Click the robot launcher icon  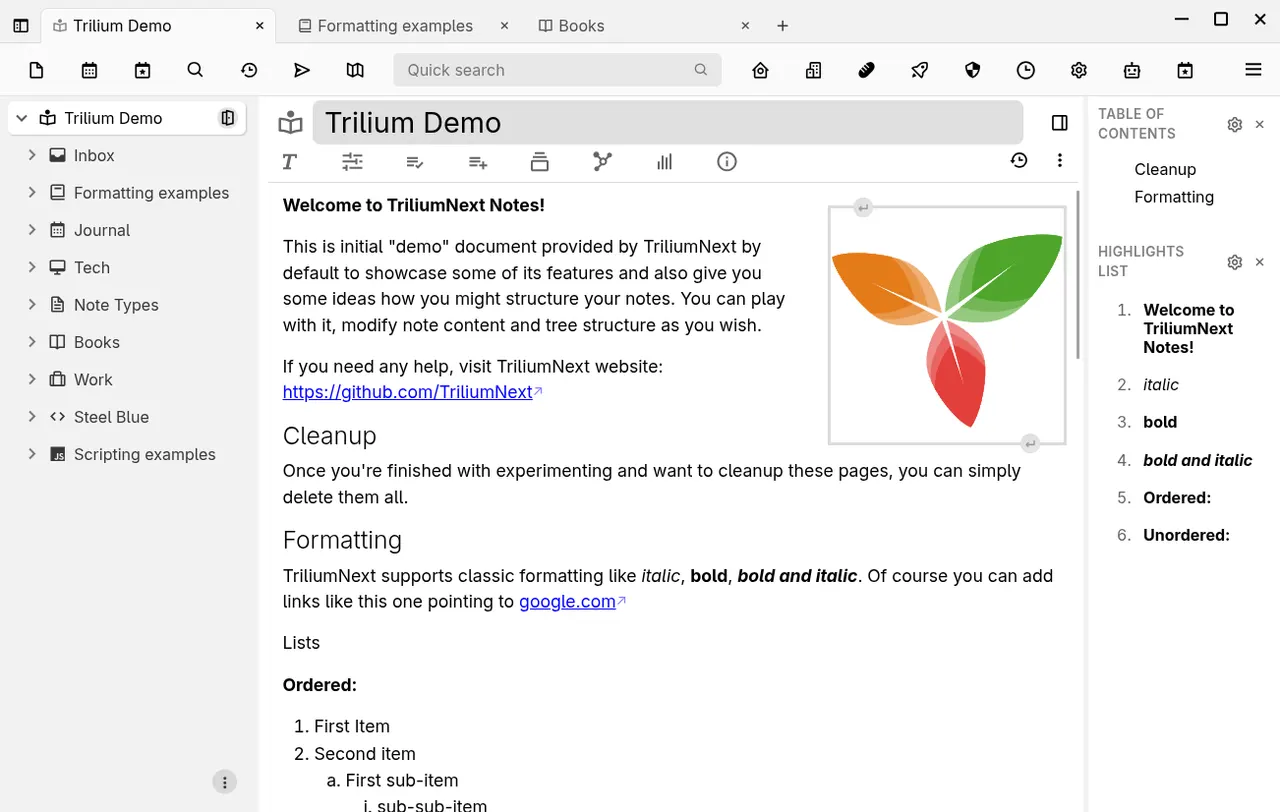click(1132, 70)
